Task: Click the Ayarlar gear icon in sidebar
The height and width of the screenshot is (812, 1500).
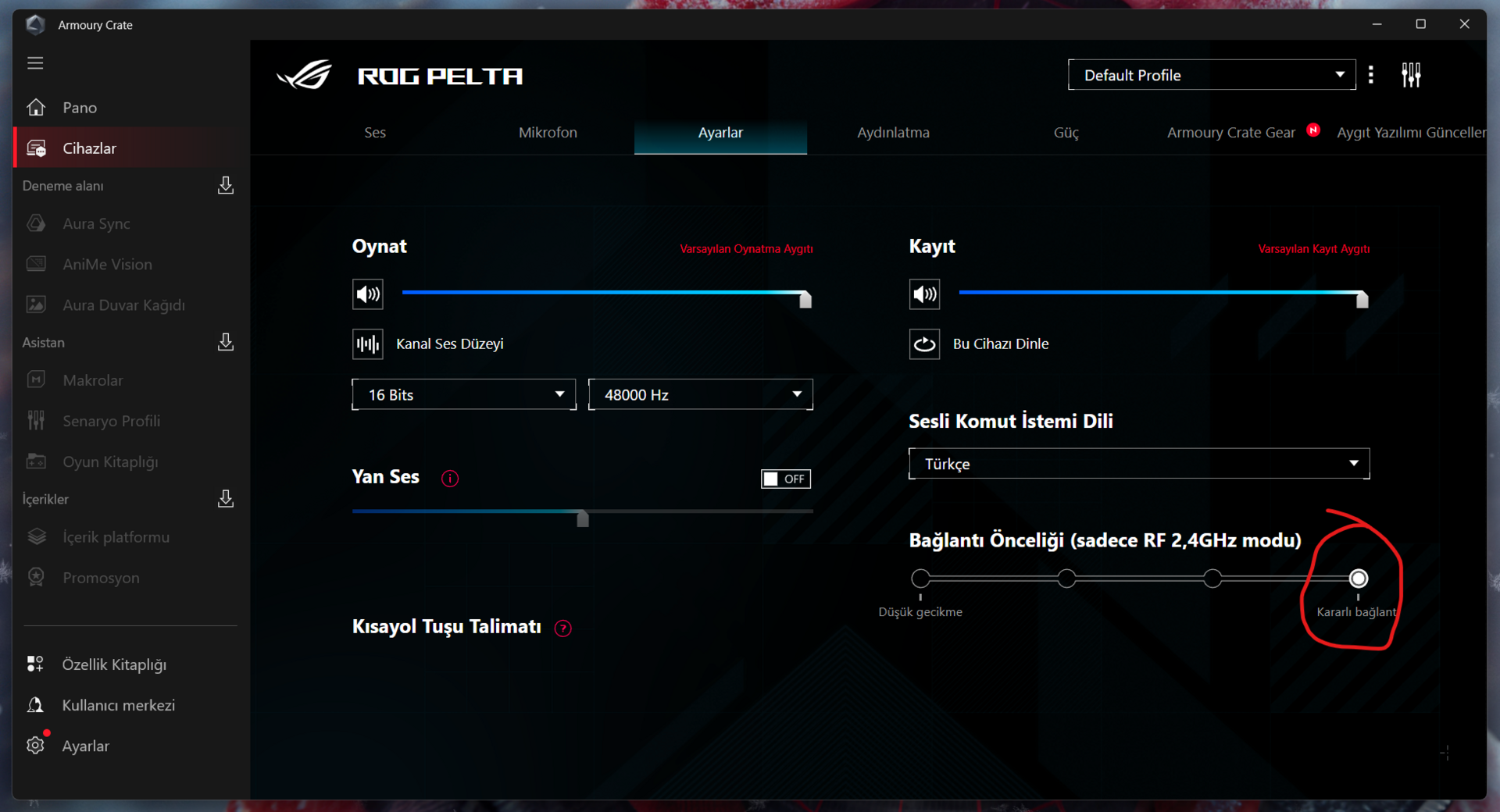Action: coord(35,746)
